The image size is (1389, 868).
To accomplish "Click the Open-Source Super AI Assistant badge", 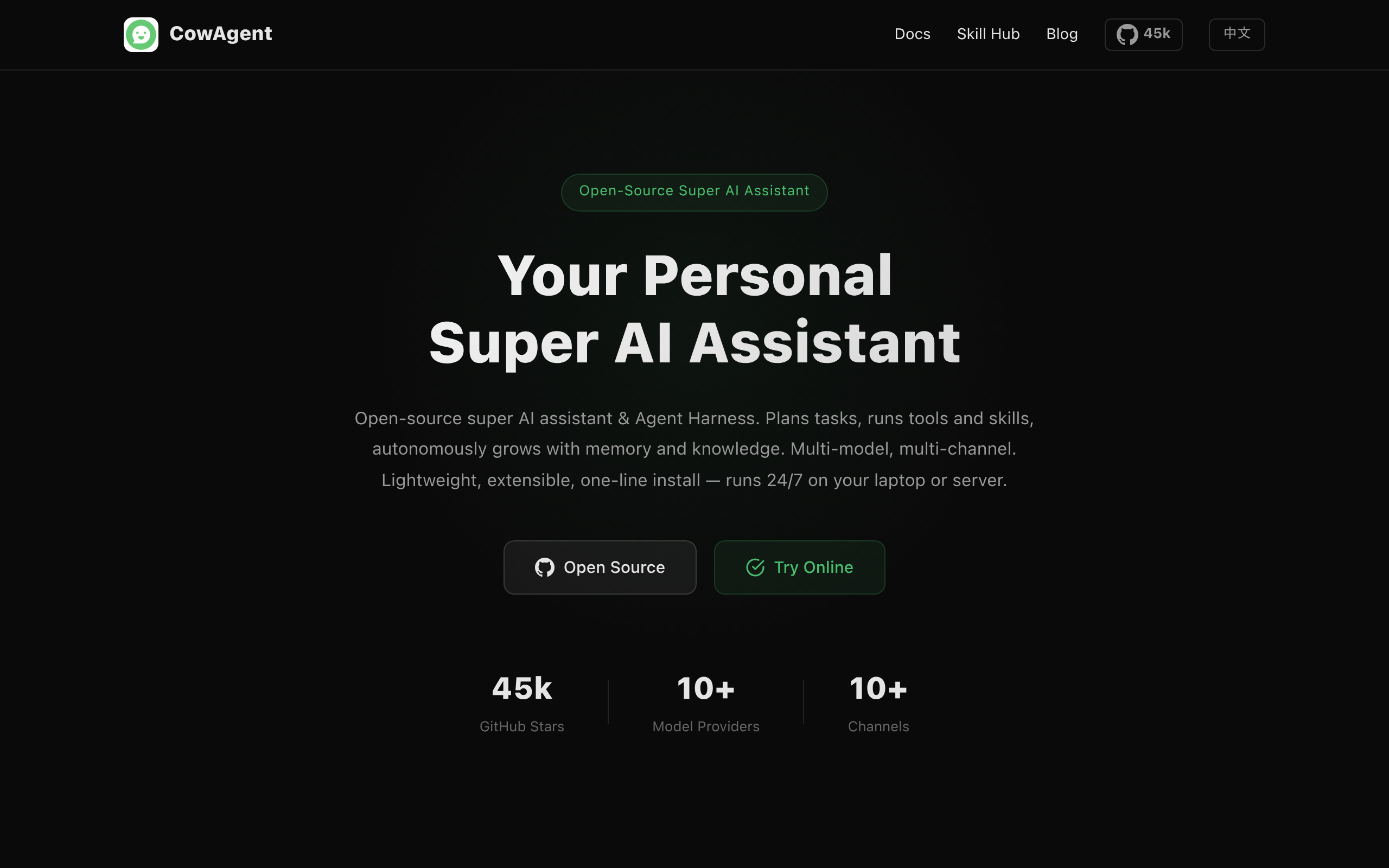I will click(x=694, y=192).
